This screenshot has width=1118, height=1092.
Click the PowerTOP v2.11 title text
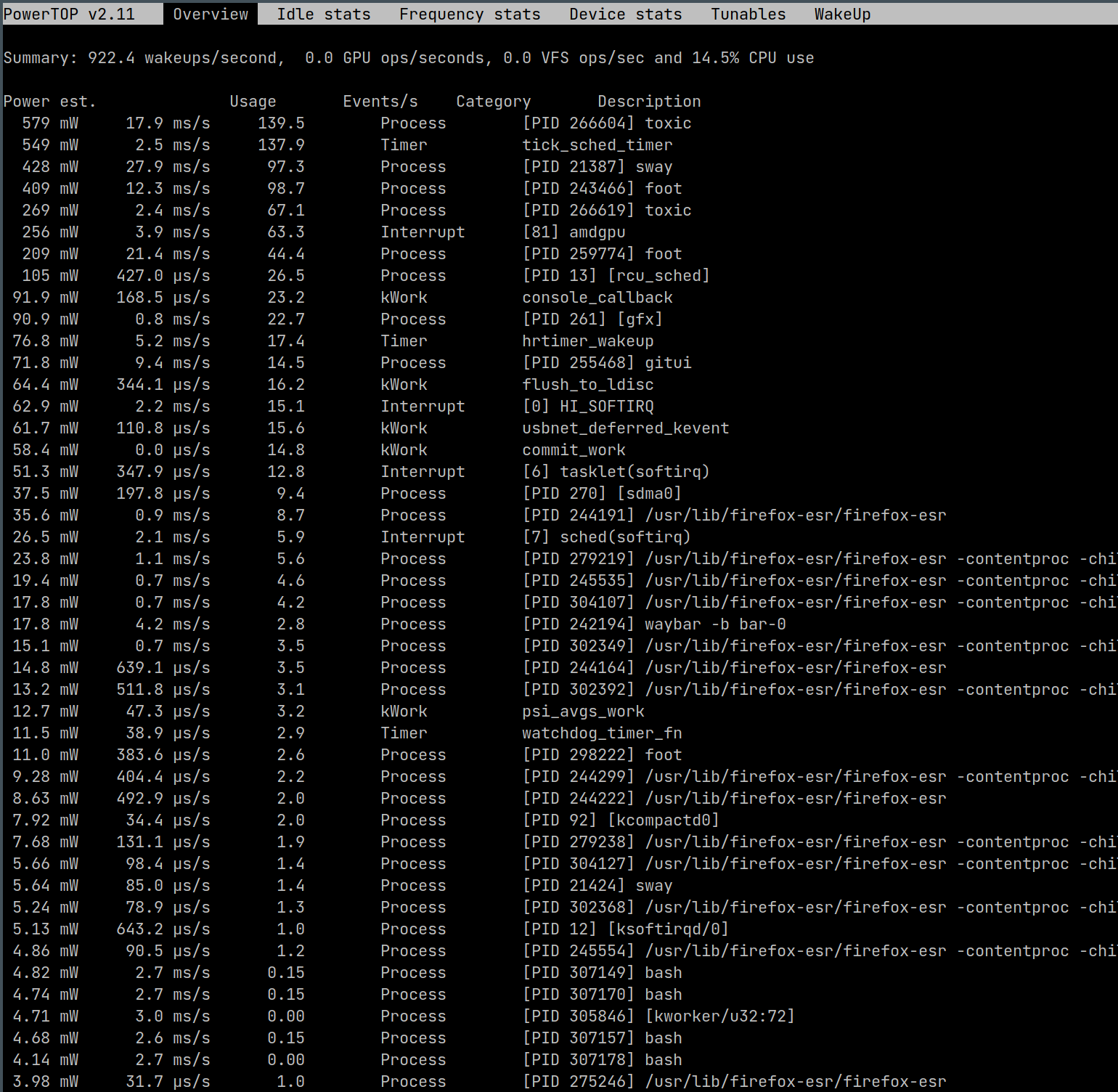click(69, 14)
